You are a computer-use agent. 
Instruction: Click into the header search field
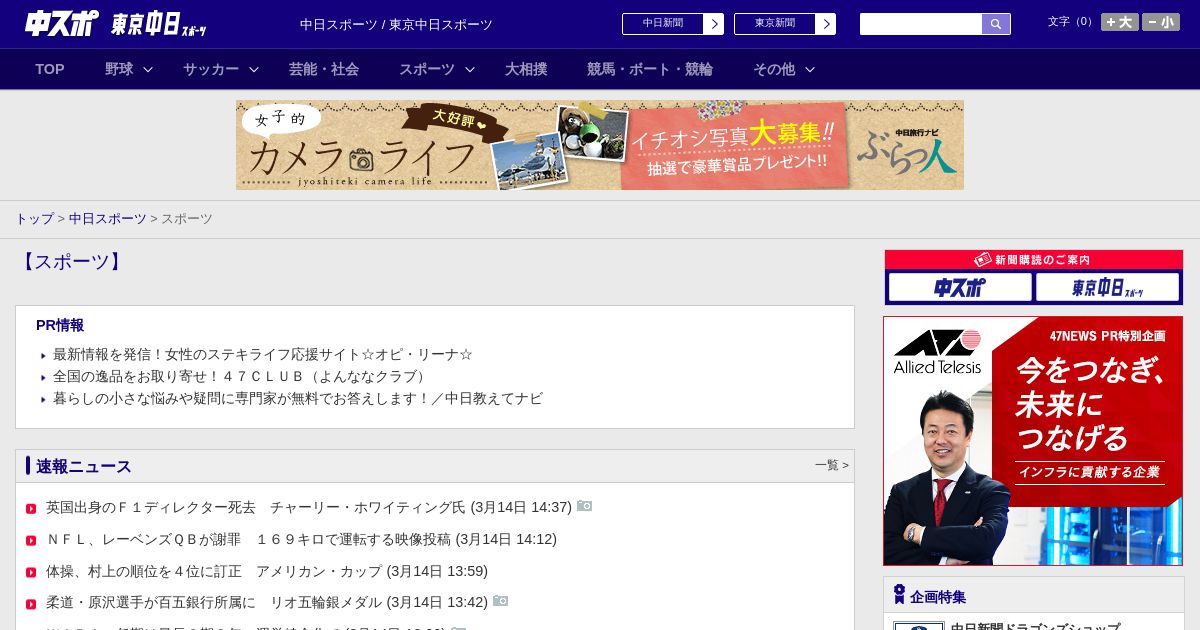coord(921,24)
